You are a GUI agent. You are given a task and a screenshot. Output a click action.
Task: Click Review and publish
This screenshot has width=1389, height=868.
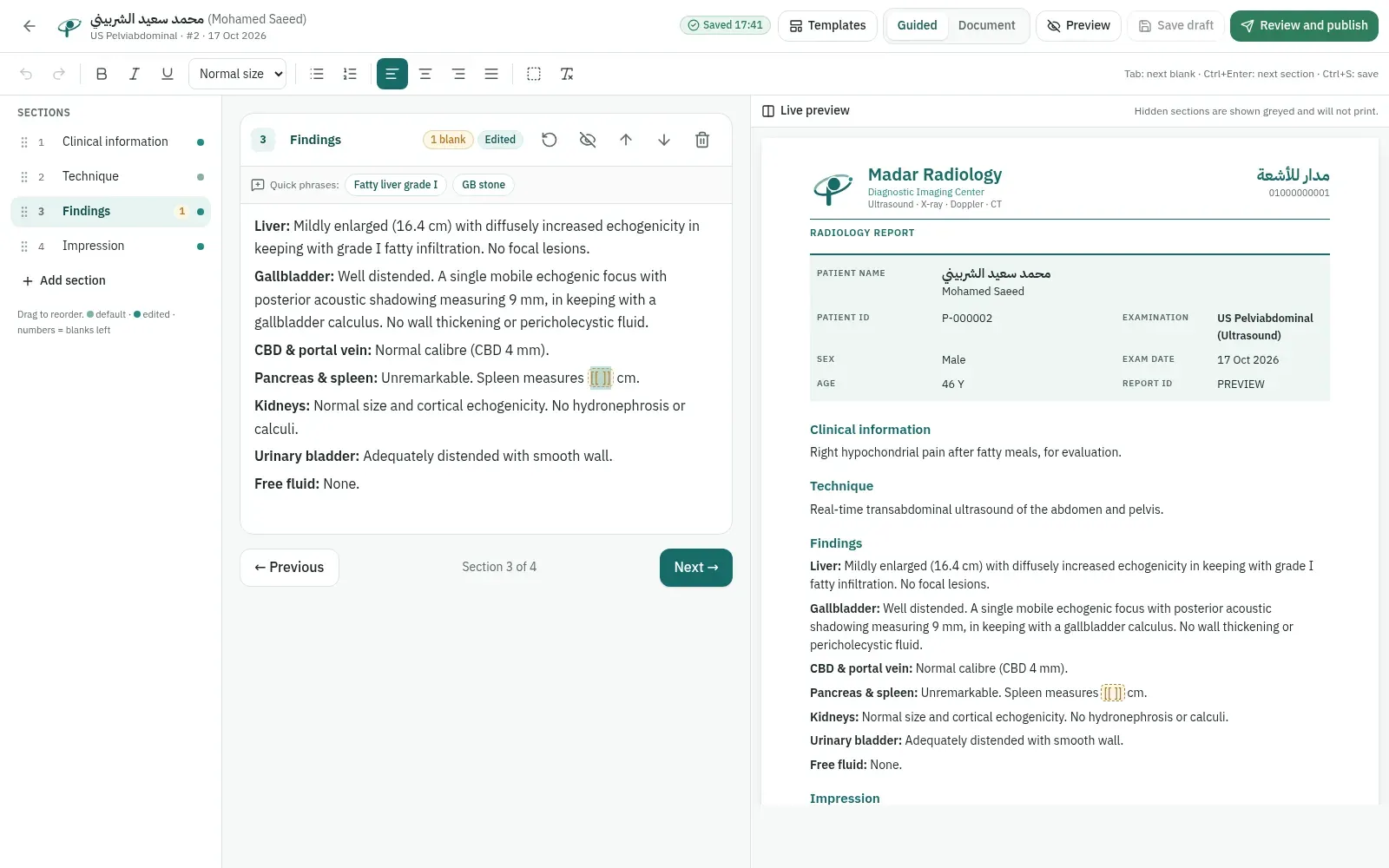pos(1304,26)
